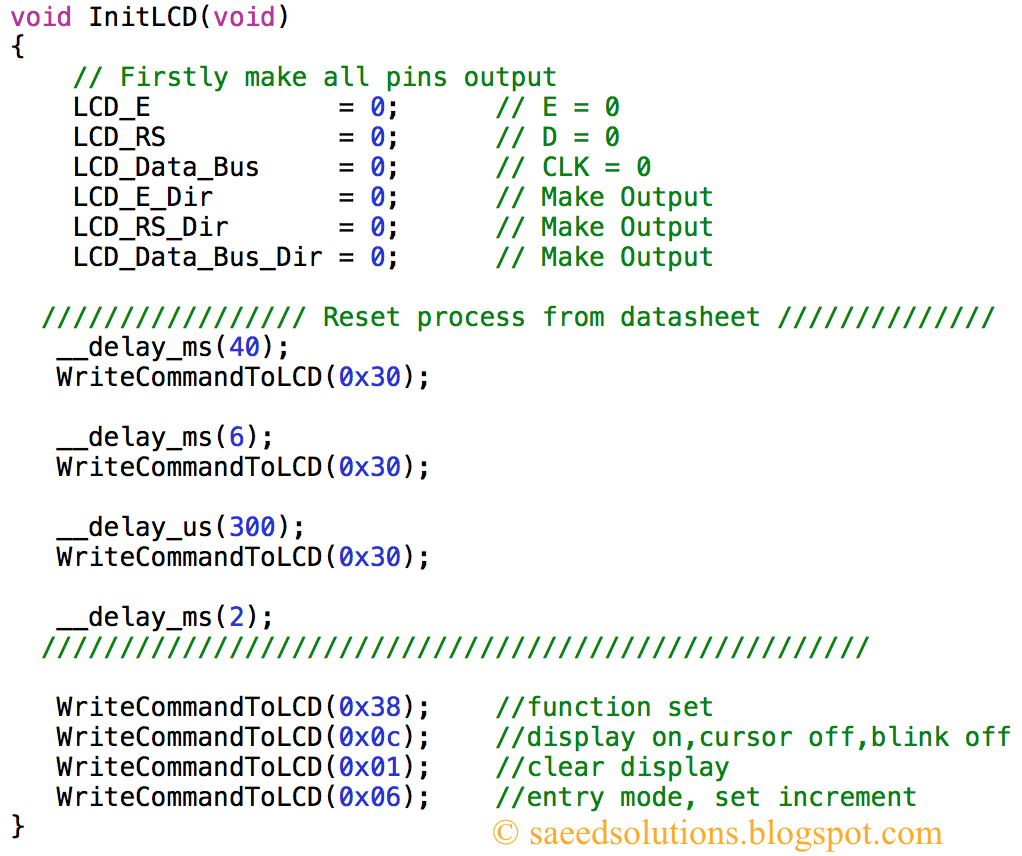Viewport: 1022px width, 856px height.
Task: Select the LCD_Data_Bus identifier
Action: (150, 166)
